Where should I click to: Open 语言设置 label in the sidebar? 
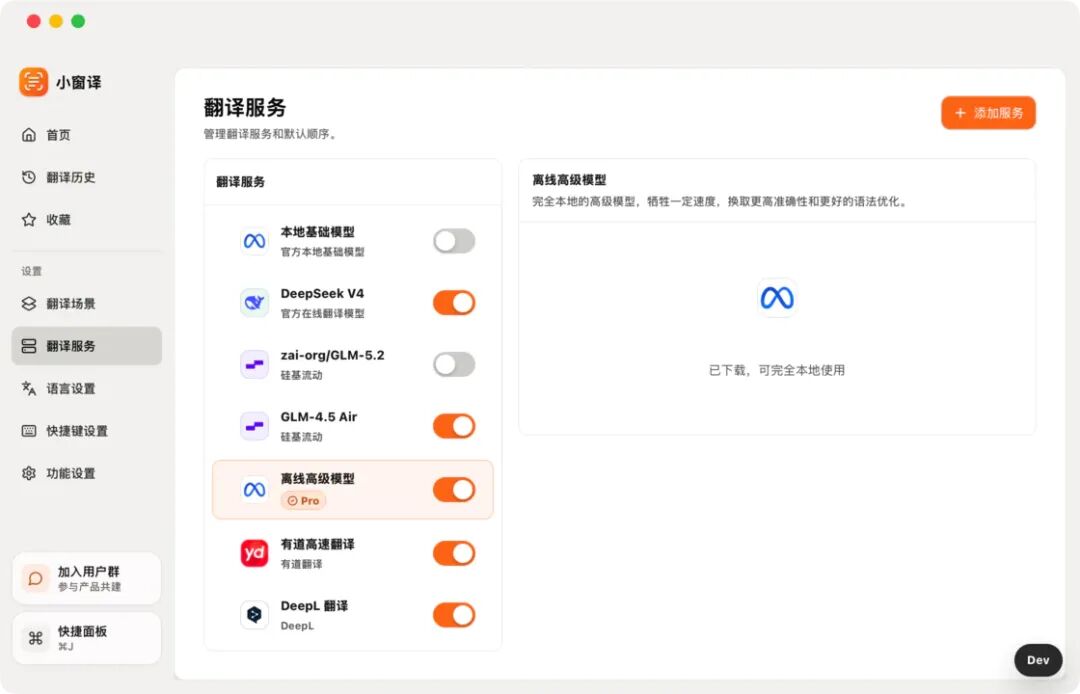(x=71, y=388)
